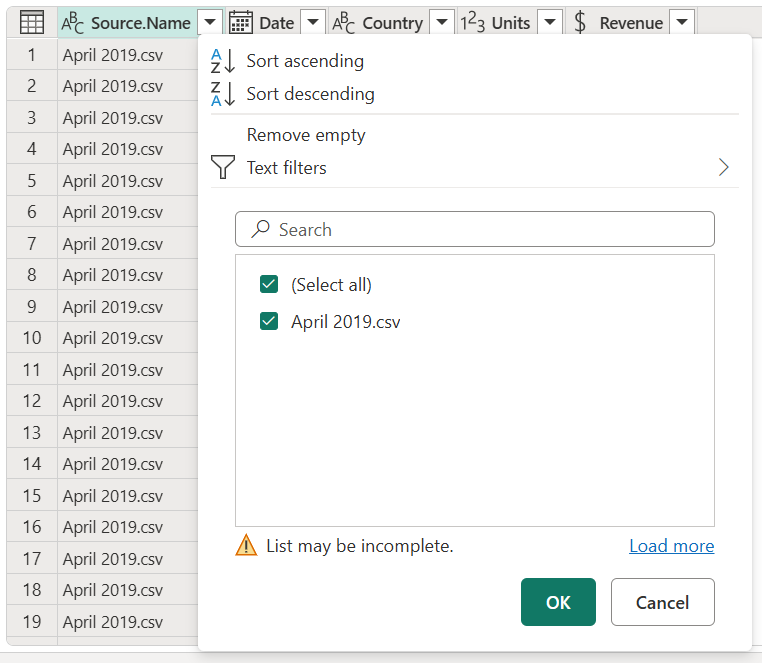Viewport: 762px width, 663px height.
Task: Open the Date column filter dropdown
Action: (x=313, y=22)
